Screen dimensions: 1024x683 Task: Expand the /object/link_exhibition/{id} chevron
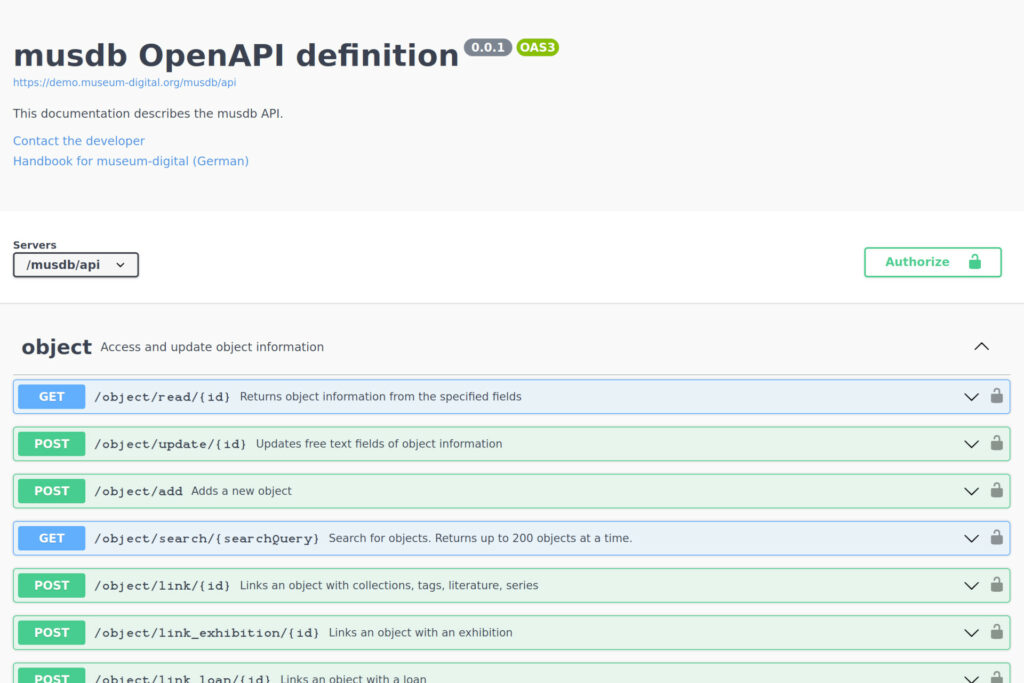coord(970,633)
